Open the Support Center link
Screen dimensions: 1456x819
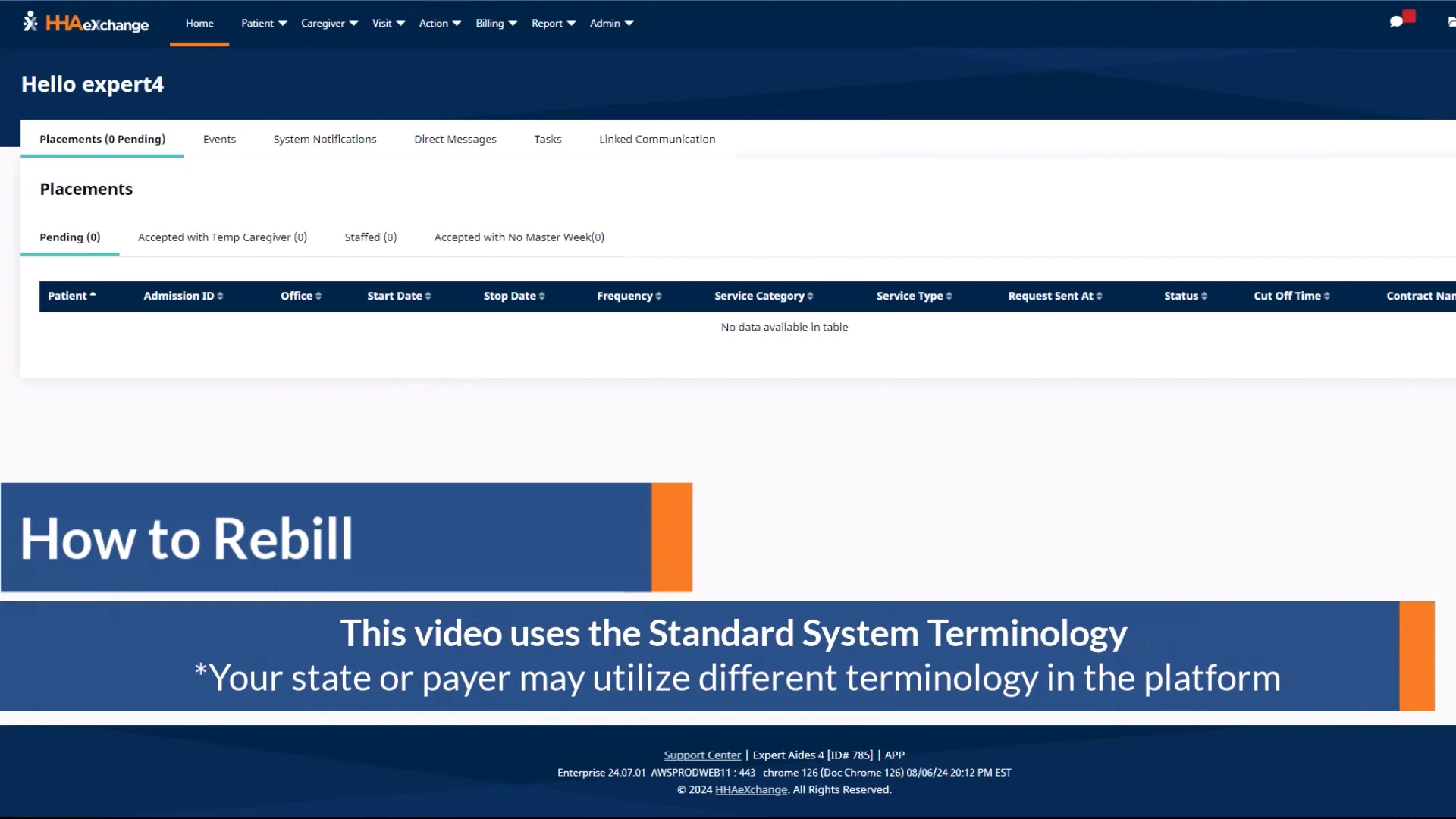(x=702, y=755)
